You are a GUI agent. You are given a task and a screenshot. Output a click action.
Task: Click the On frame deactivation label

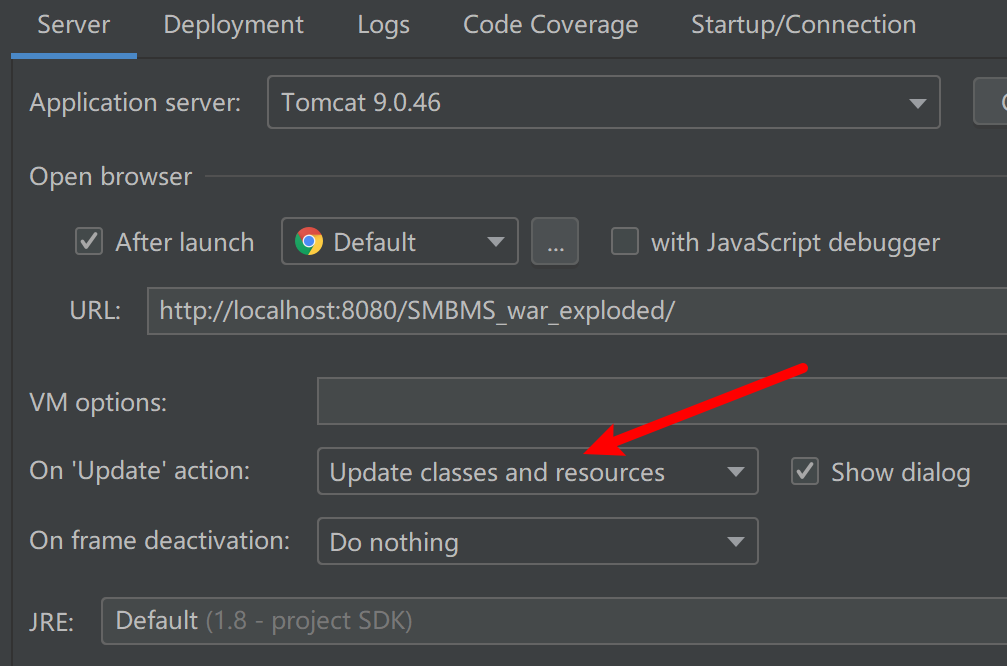coord(159,541)
